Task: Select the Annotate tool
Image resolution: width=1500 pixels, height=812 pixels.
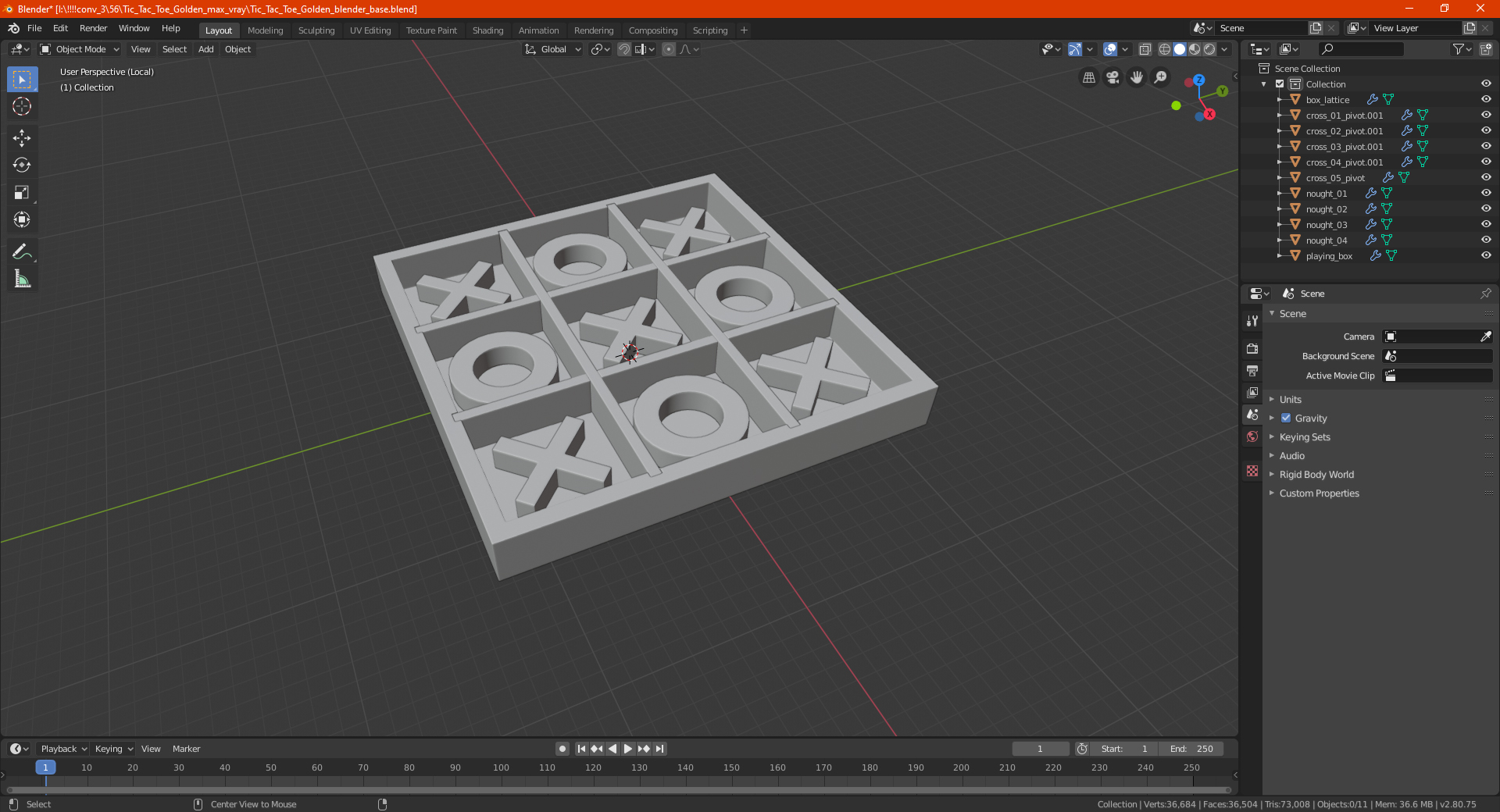Action: (x=22, y=251)
